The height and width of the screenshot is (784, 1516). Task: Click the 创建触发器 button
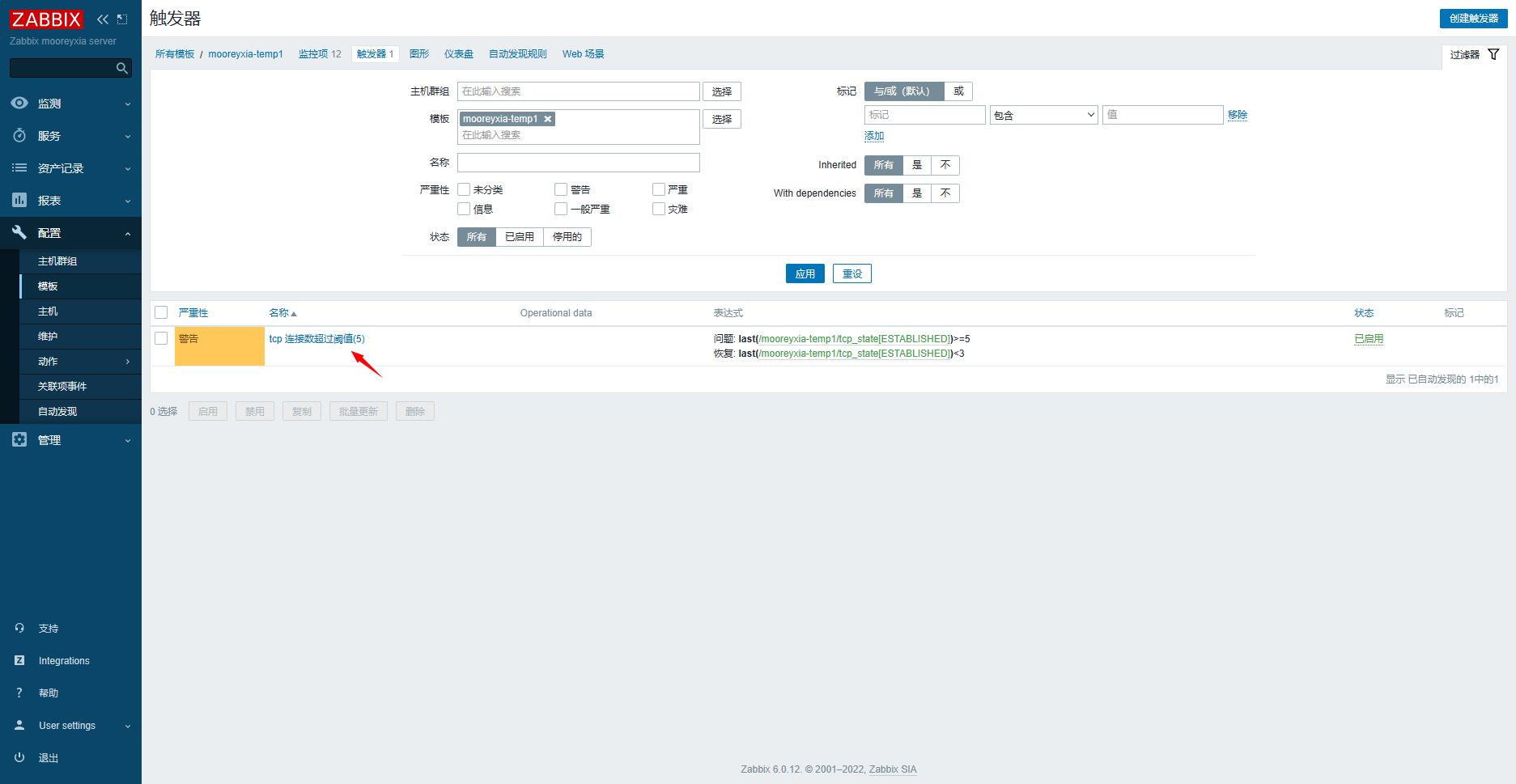coord(1473,19)
